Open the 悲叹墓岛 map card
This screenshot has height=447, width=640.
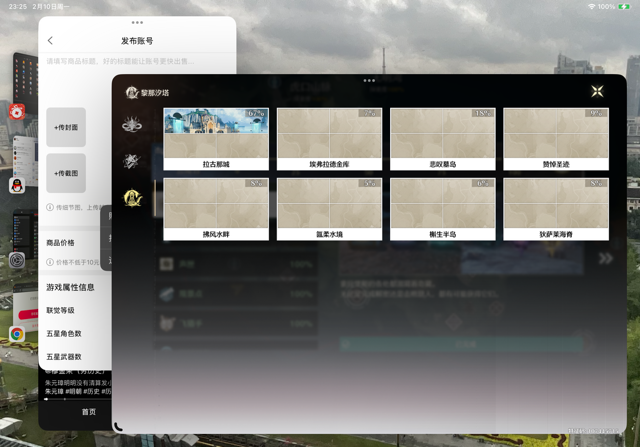(x=443, y=139)
